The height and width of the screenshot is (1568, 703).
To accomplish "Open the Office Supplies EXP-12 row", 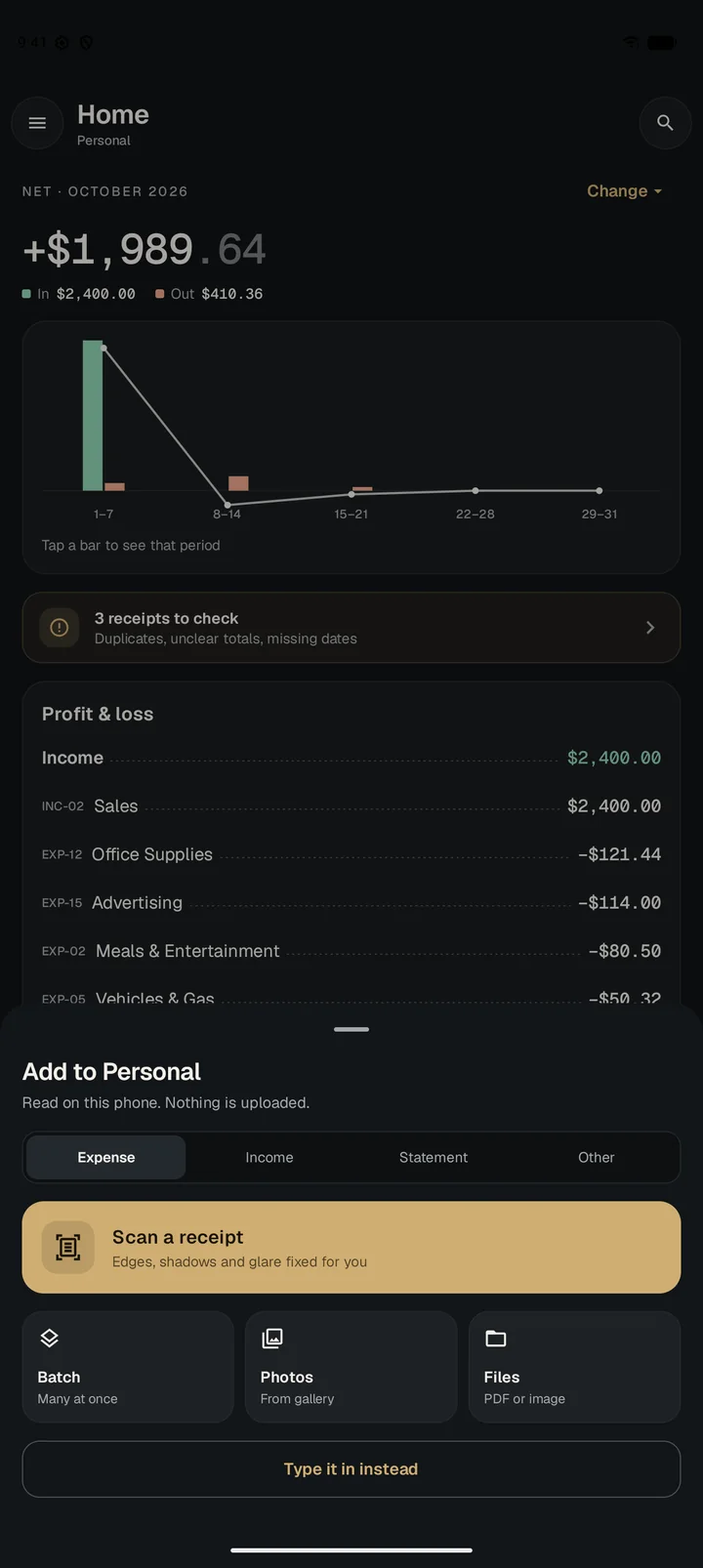I will [x=351, y=854].
